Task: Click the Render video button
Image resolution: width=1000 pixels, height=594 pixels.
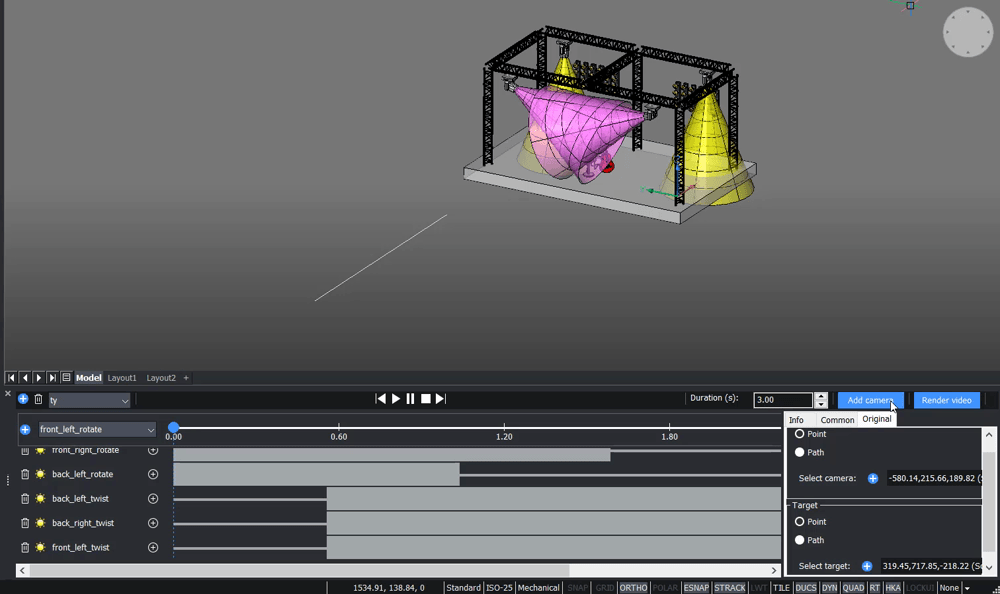Action: (946, 400)
